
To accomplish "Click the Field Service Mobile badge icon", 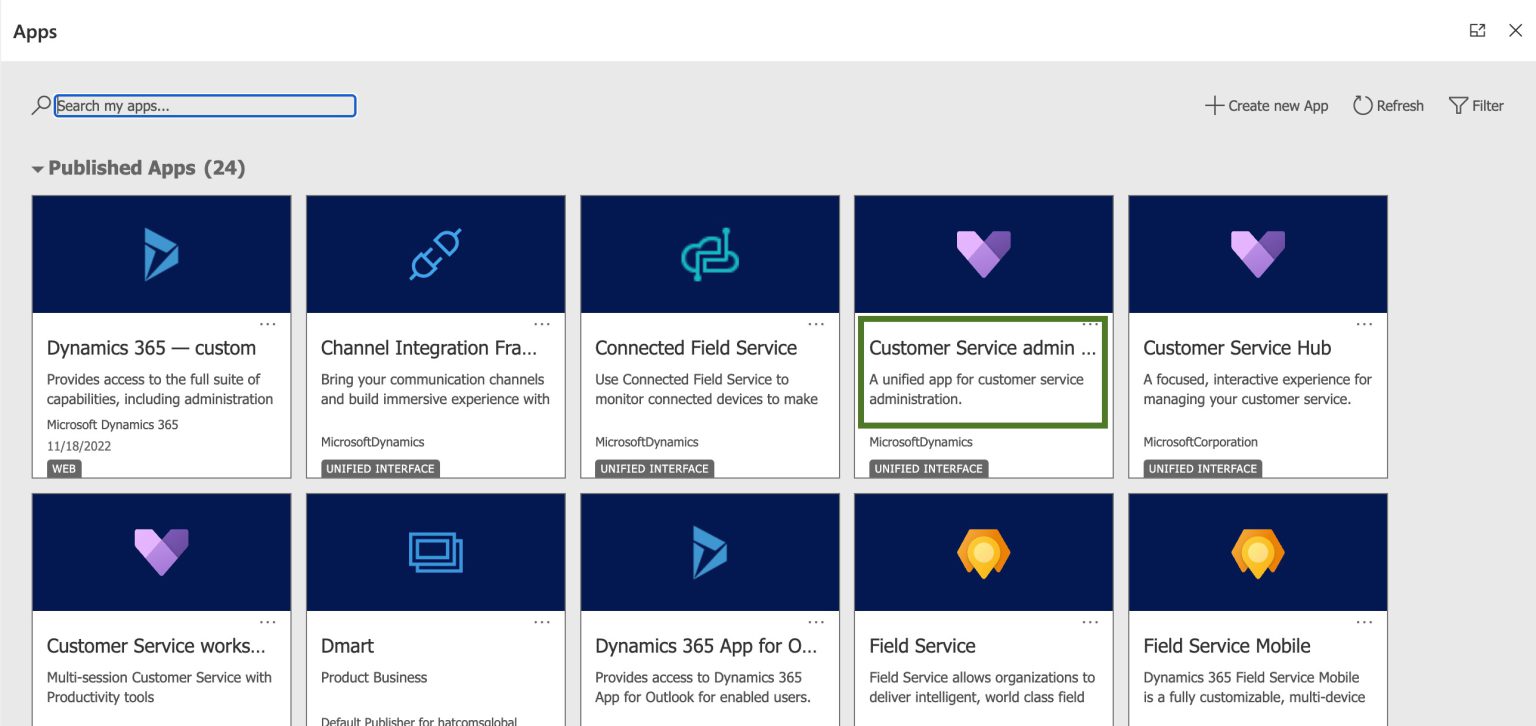I will [x=1257, y=551].
